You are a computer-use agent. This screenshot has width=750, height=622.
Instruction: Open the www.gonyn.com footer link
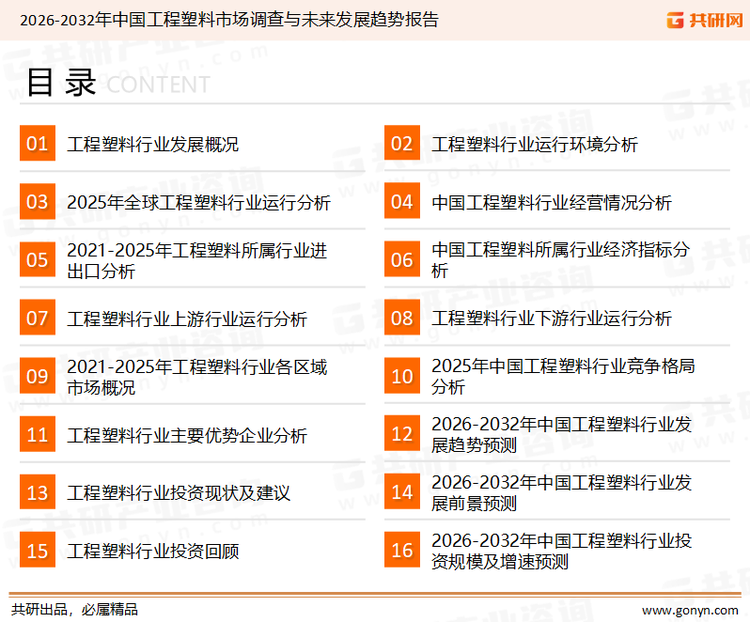pyautogui.click(x=690, y=611)
